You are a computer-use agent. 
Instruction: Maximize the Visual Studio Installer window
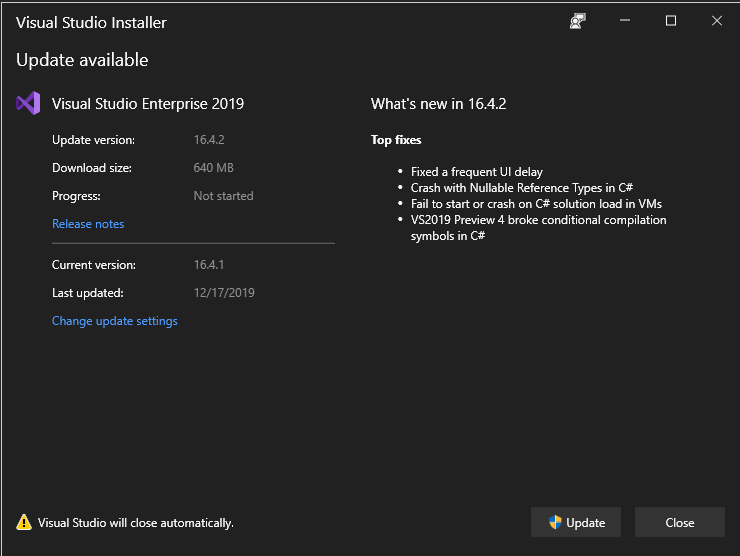(671, 21)
